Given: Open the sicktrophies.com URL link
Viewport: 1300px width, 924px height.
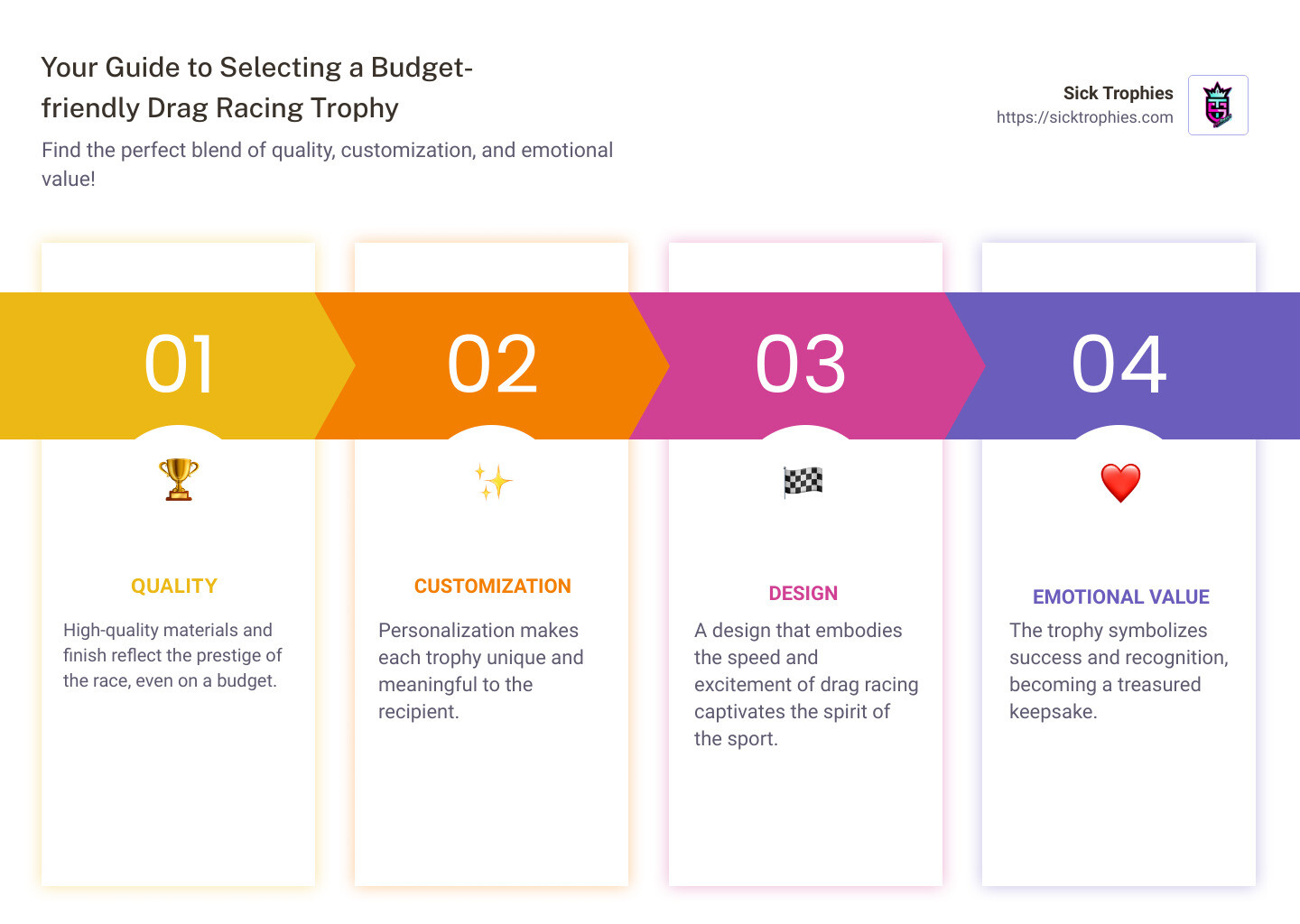Looking at the screenshot, I should pyautogui.click(x=1084, y=117).
